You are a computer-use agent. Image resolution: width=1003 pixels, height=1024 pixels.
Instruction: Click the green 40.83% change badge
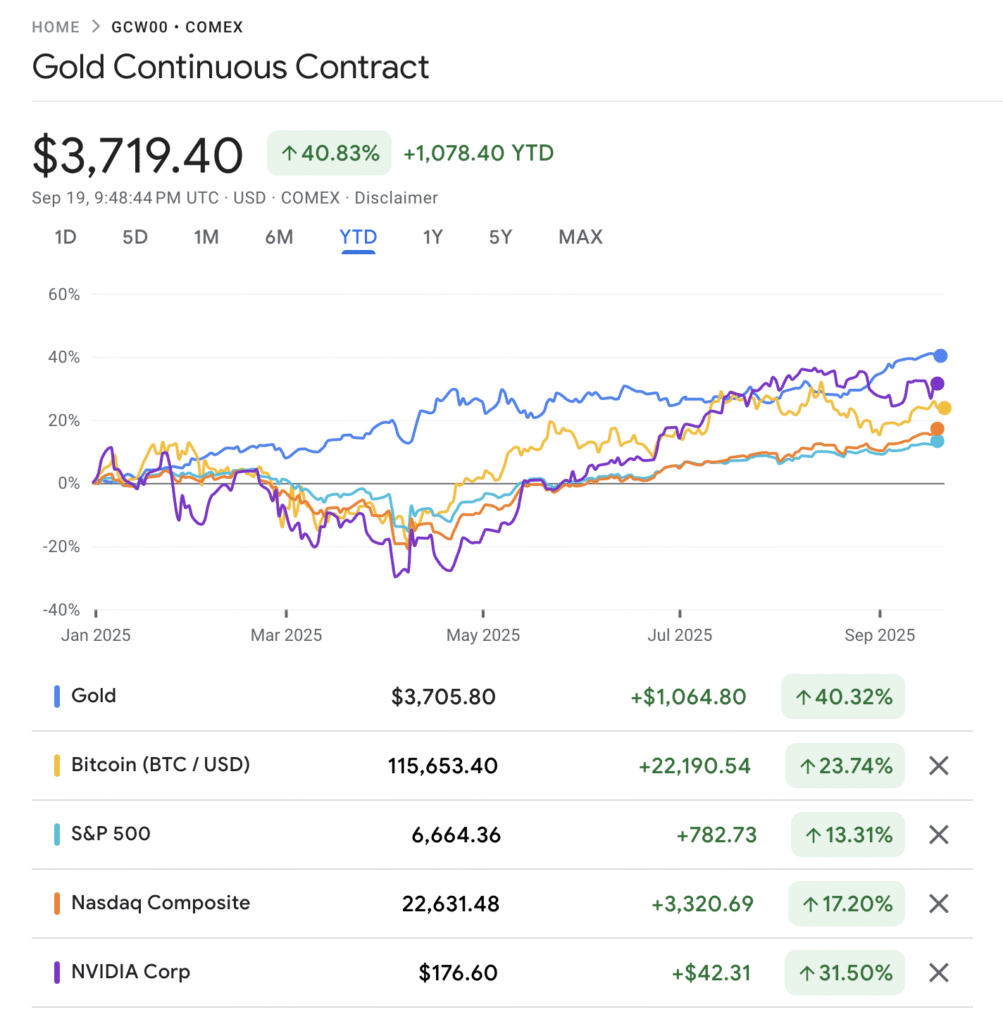[x=330, y=154]
